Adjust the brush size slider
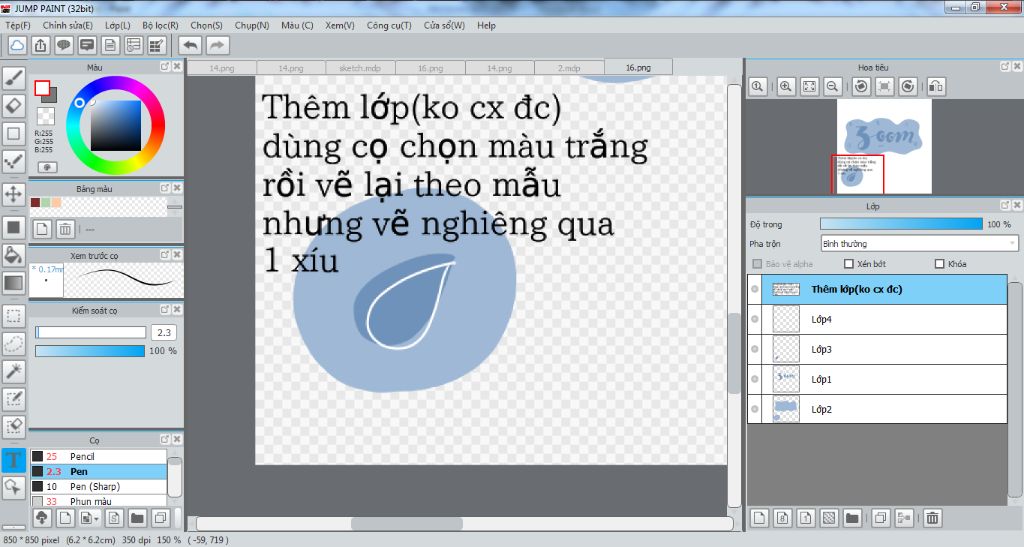Screen dimensions: 1024x547 pos(90,332)
